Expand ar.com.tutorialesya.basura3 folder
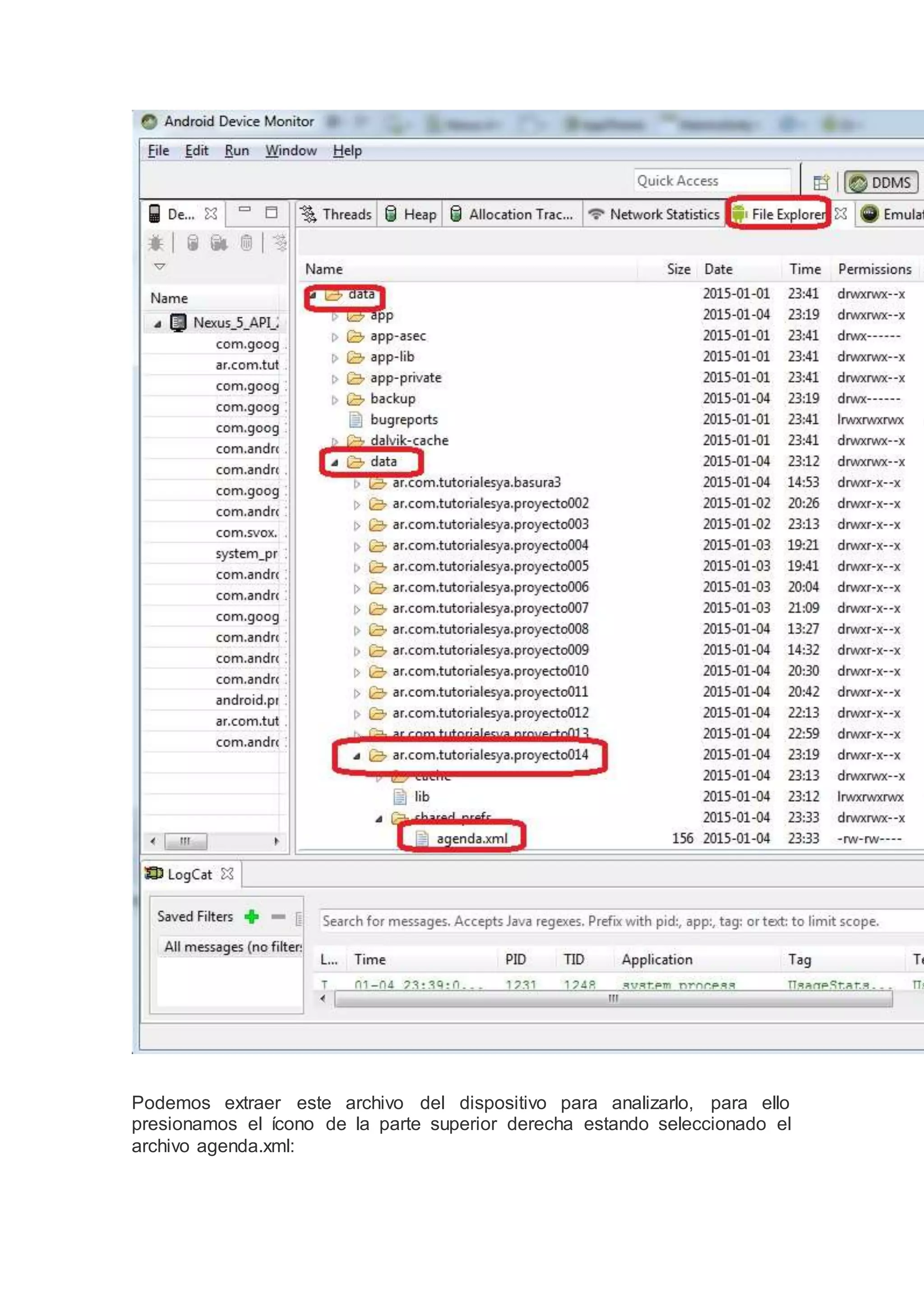This screenshot has height=1307, width=924. point(357,484)
